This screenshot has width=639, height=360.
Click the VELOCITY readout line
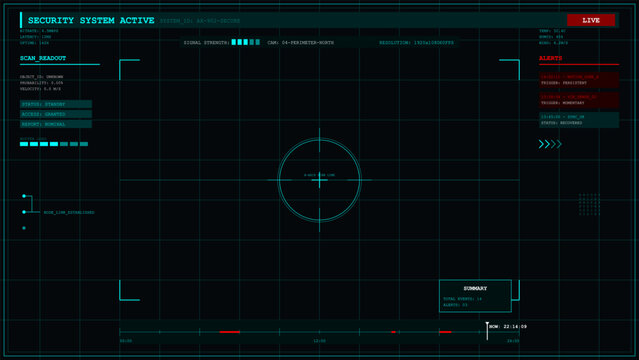(x=40, y=89)
